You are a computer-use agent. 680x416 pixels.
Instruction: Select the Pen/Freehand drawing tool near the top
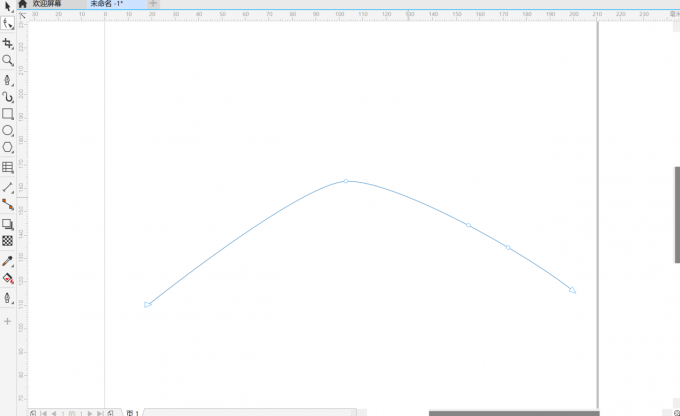point(7,80)
